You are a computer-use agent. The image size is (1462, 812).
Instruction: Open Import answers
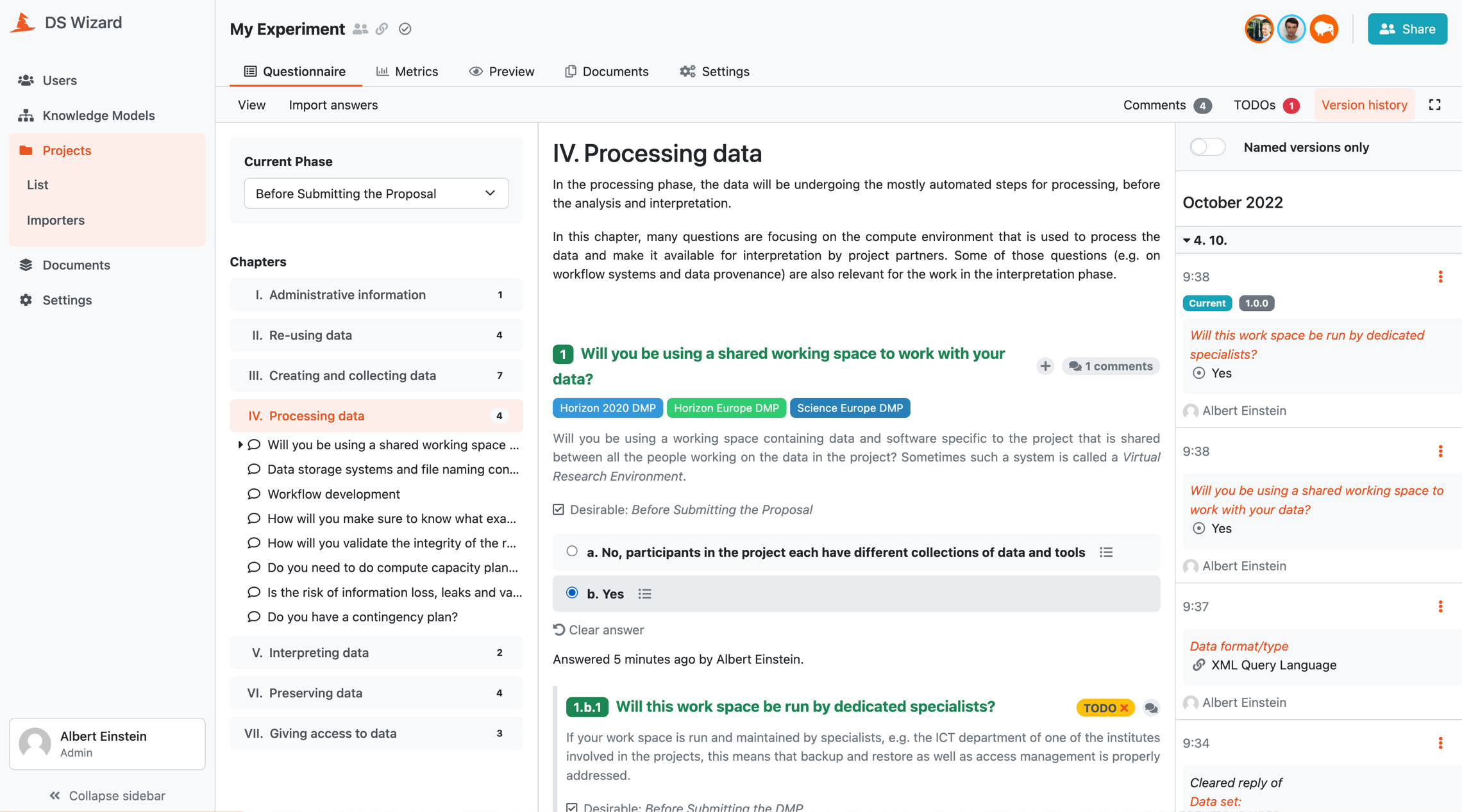tap(333, 105)
